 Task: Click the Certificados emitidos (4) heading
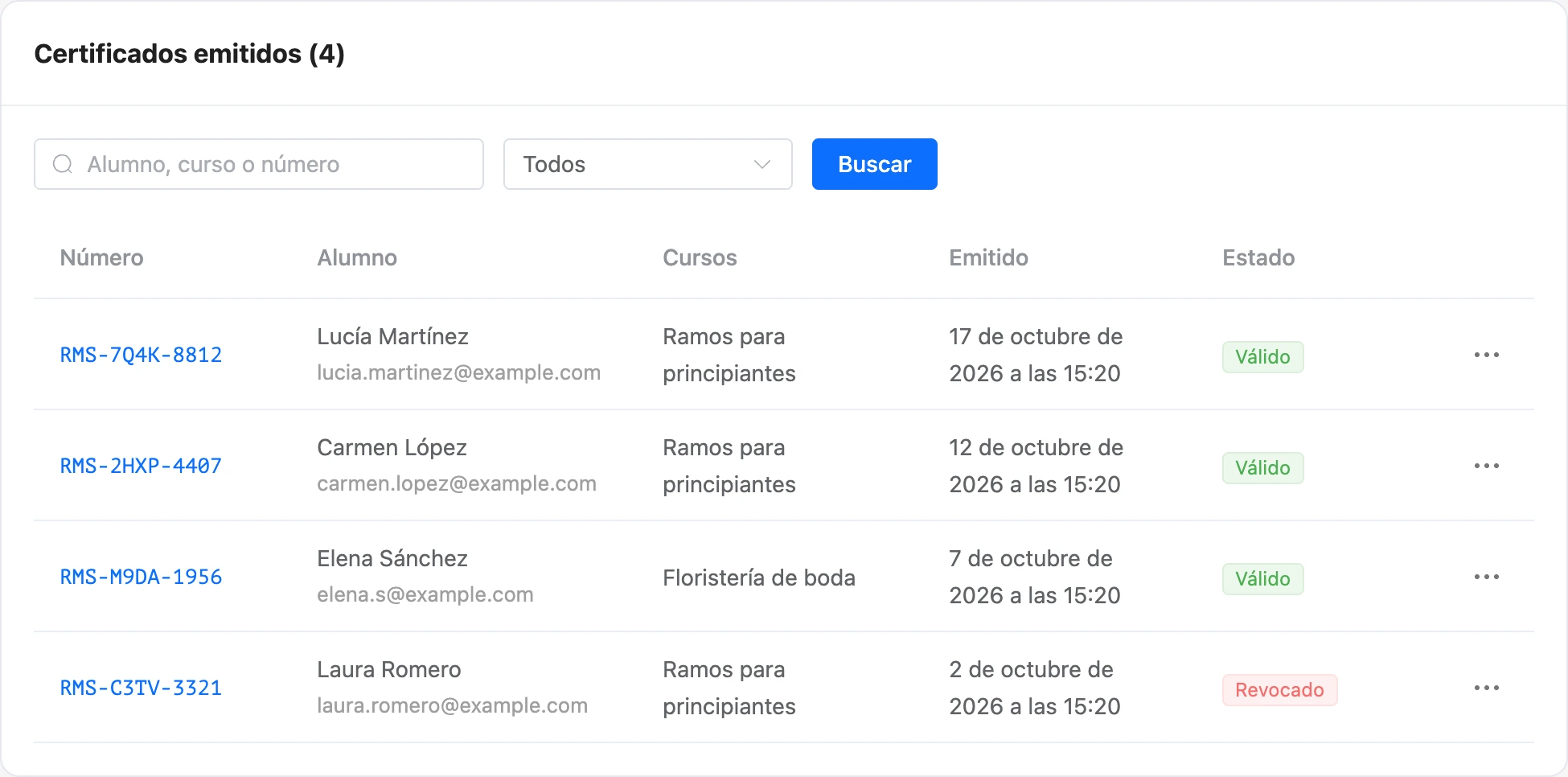pos(190,54)
